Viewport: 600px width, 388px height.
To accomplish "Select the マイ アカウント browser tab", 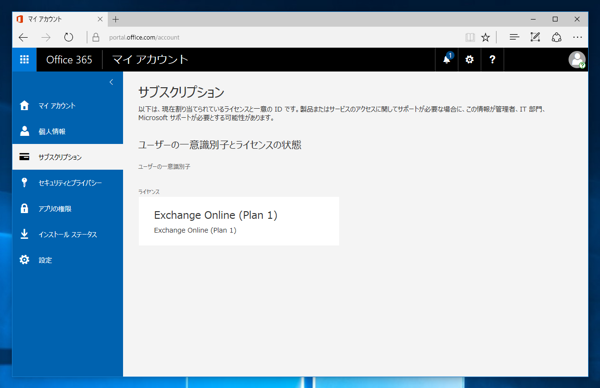I will pyautogui.click(x=60, y=19).
